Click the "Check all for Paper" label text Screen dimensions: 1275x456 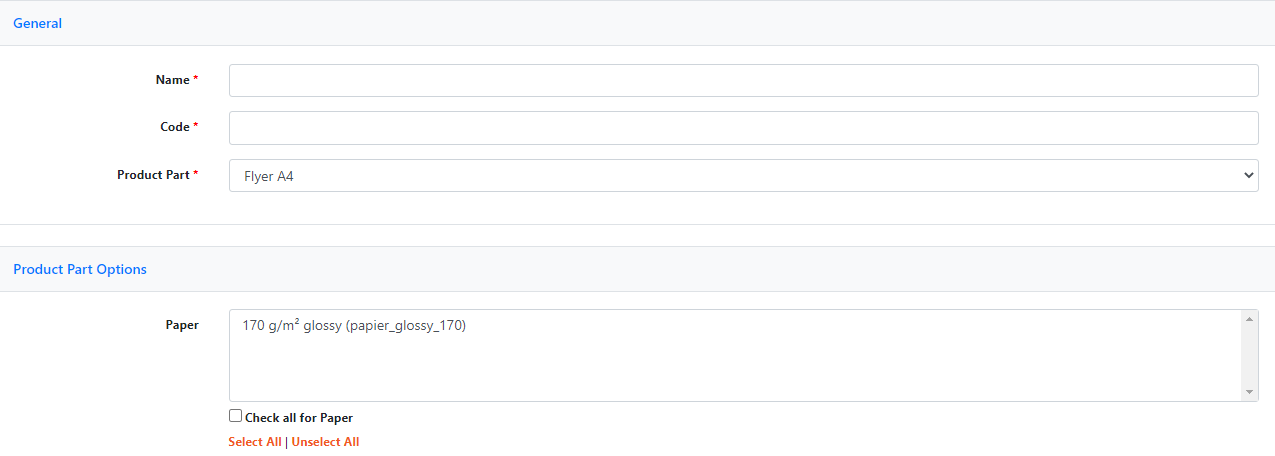click(299, 418)
